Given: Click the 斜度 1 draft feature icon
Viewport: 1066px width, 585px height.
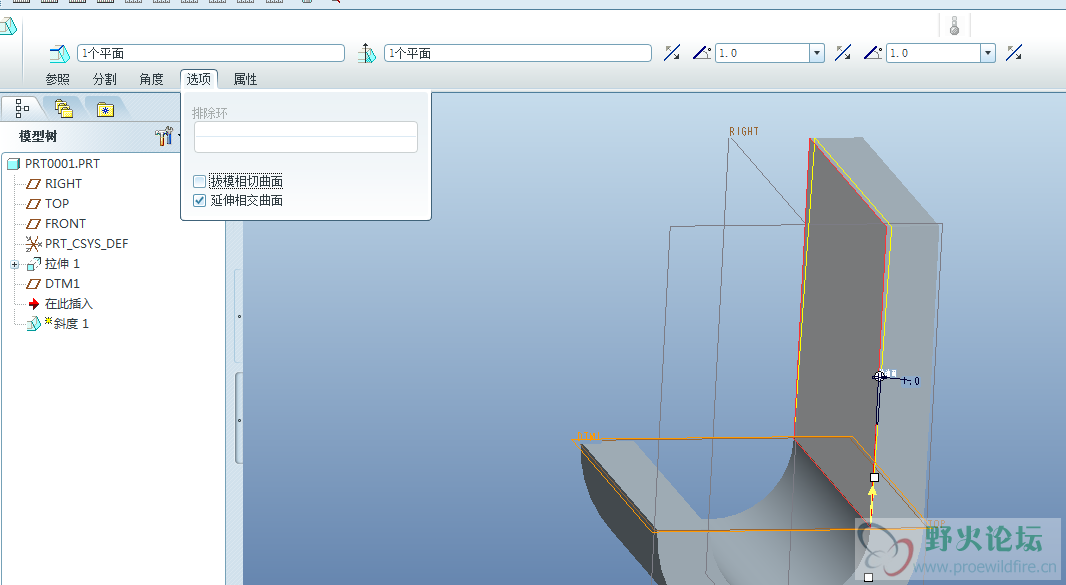Looking at the screenshot, I should pos(33,324).
